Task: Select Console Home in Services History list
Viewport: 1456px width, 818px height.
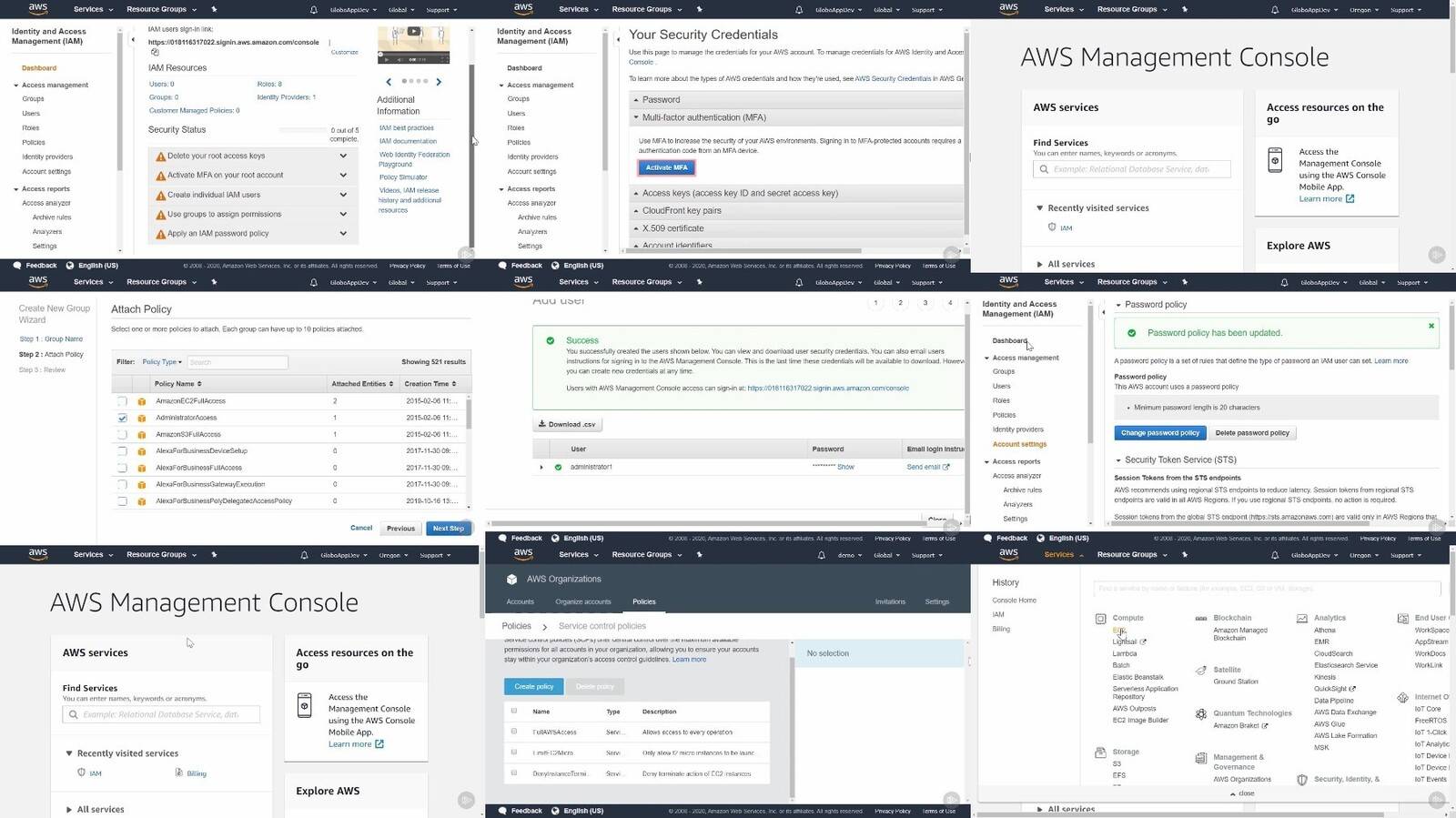Action: coord(1014,601)
